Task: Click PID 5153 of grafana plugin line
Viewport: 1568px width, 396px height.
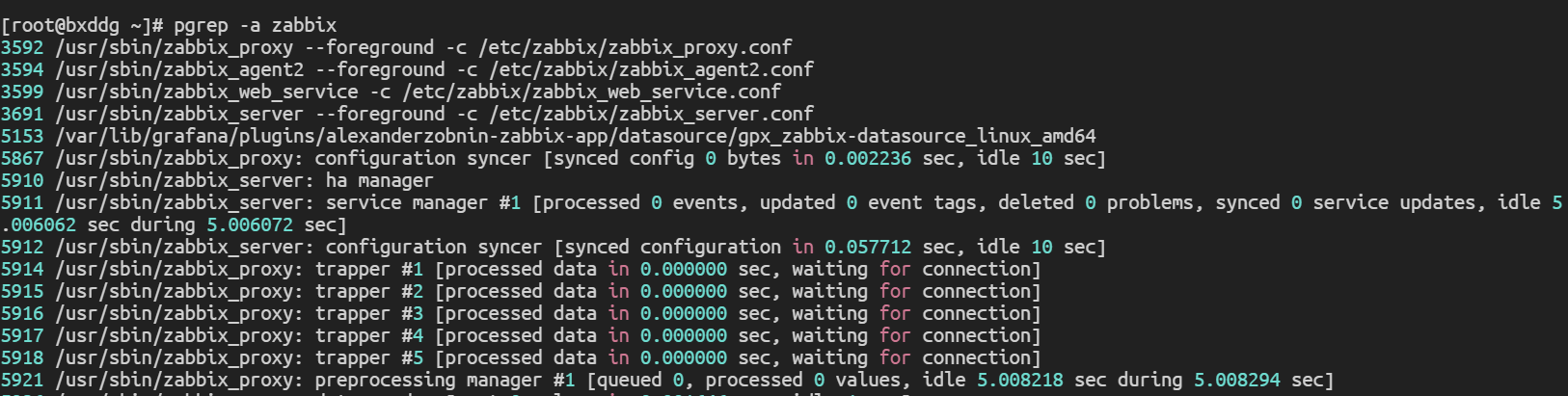Action: click(x=22, y=136)
